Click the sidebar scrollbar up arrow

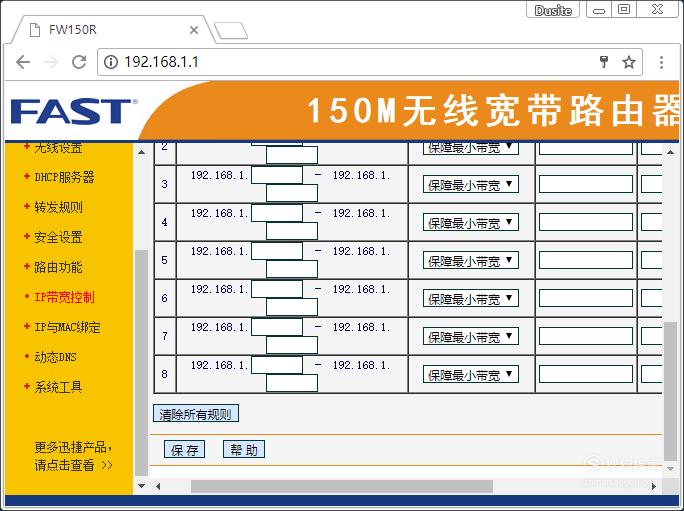point(141,152)
